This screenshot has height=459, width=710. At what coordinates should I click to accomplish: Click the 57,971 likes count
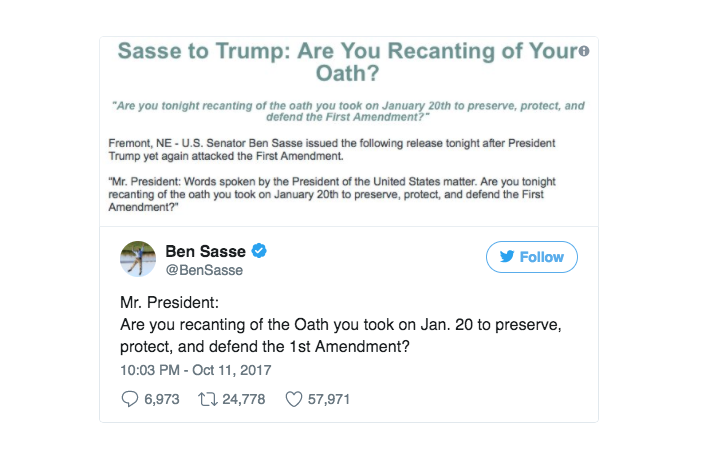tap(329, 399)
